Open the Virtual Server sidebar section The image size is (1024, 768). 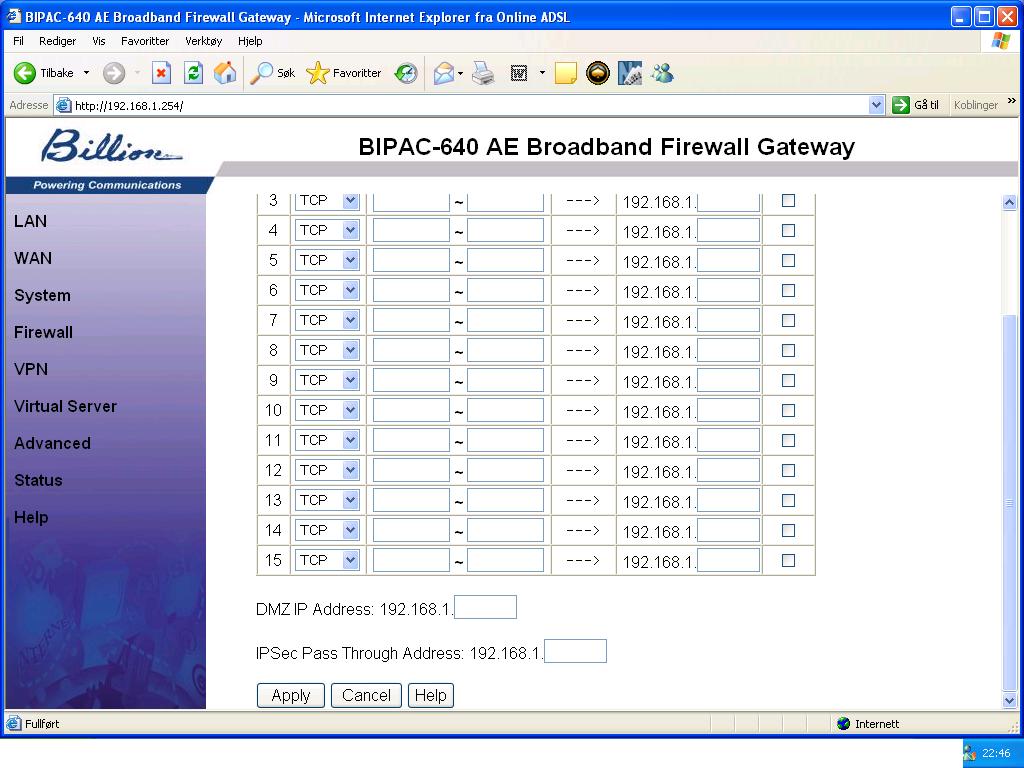coord(65,406)
